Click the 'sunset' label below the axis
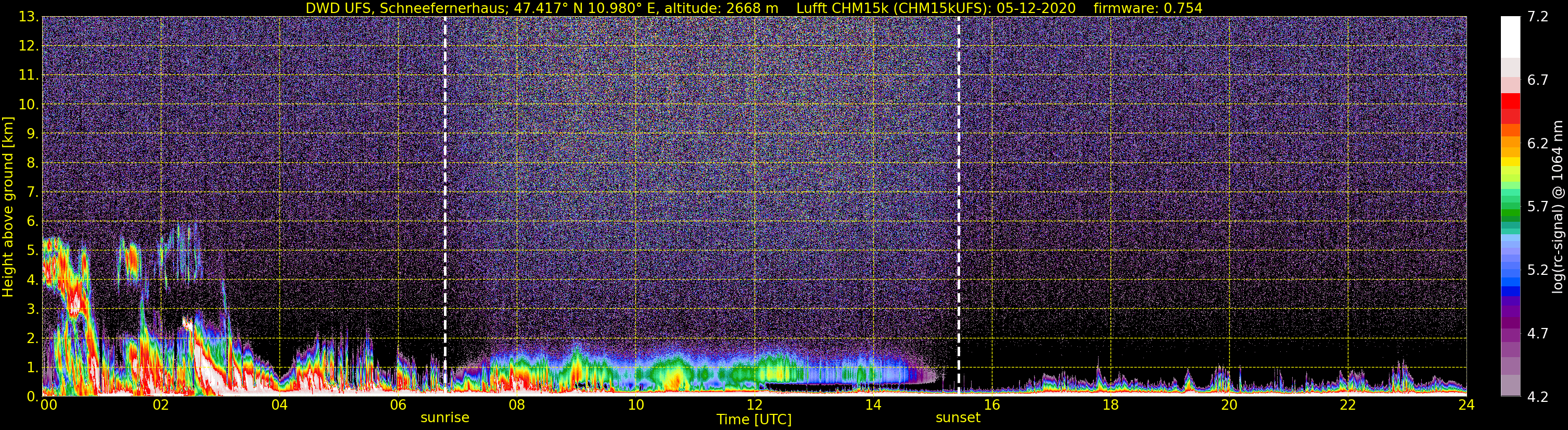Viewport: 1568px width, 430px height. (x=958, y=418)
